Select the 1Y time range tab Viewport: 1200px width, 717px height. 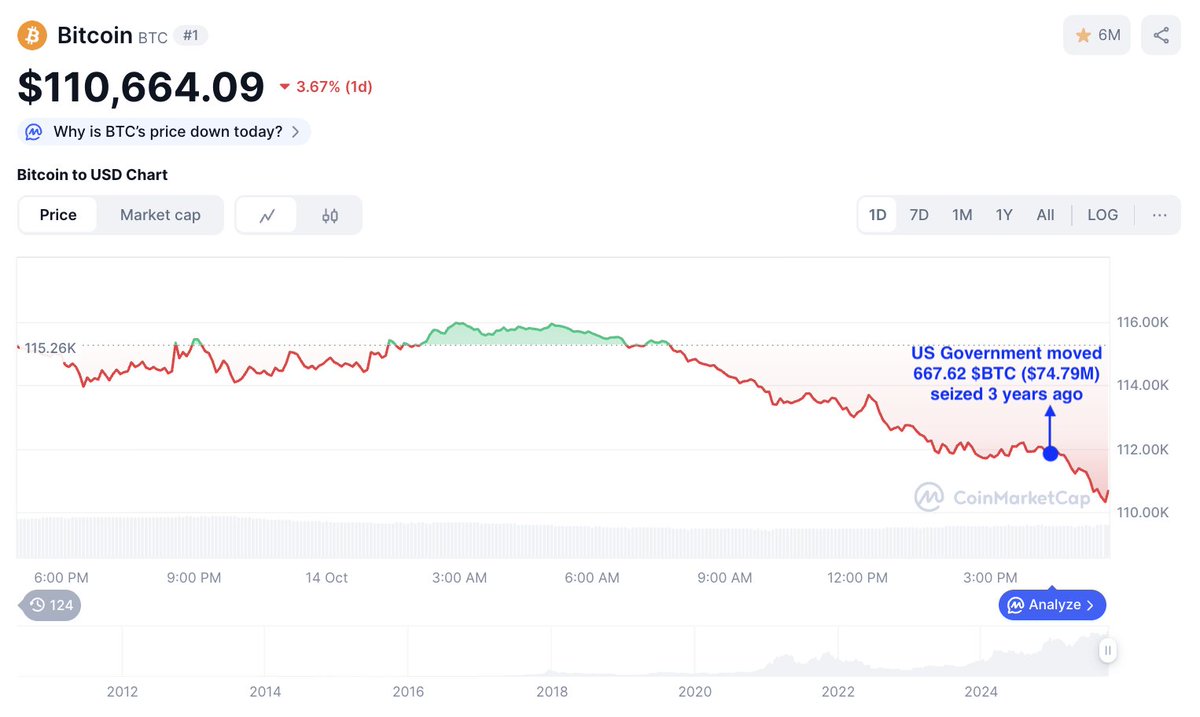click(1004, 215)
